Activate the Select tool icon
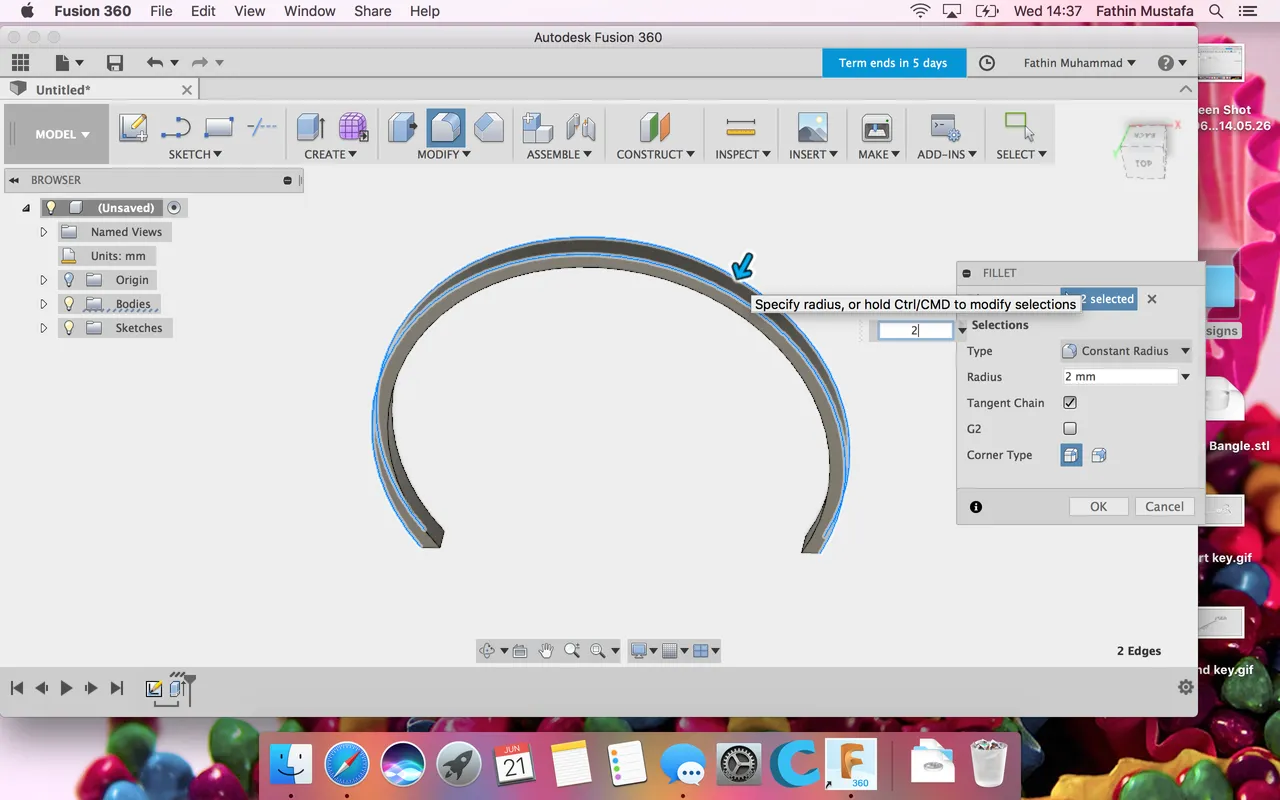This screenshot has width=1280, height=800. [1019, 127]
